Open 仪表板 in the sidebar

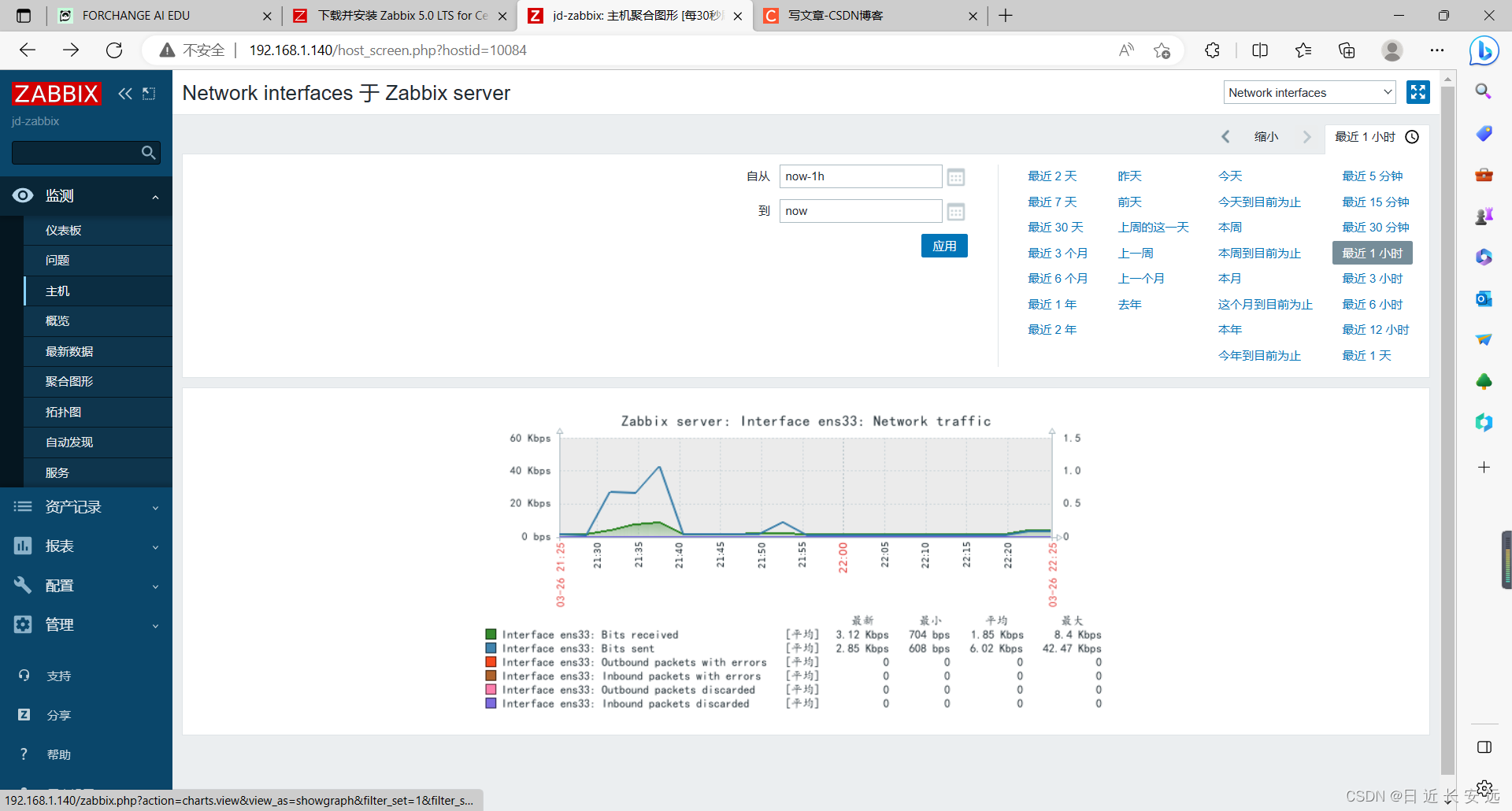click(98, 231)
